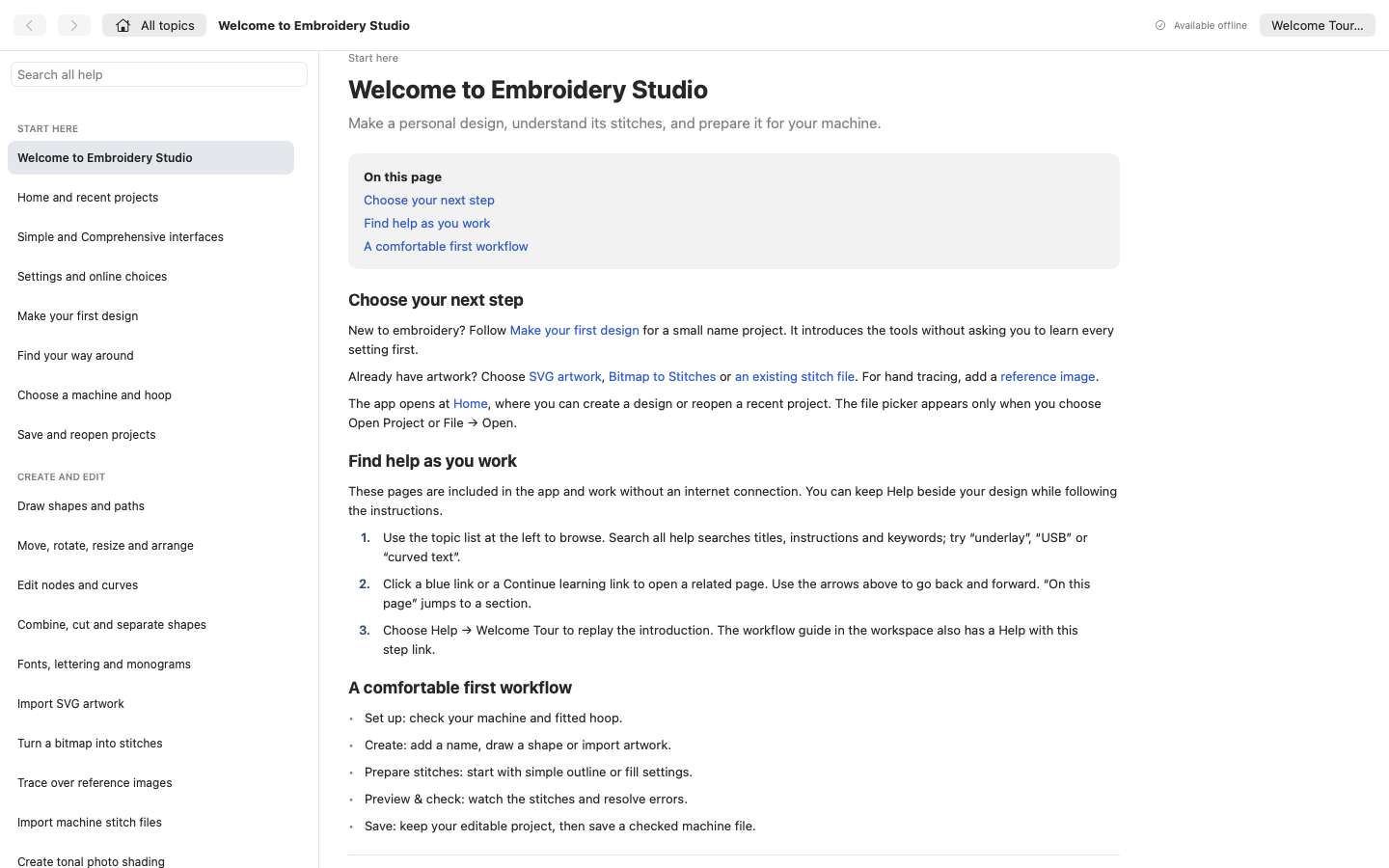Open Trace over reference images topic

coord(150,783)
